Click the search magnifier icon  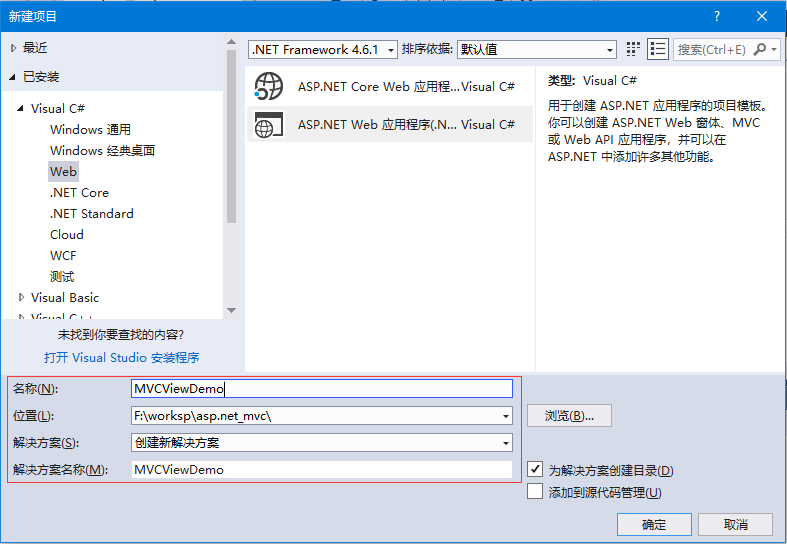point(761,49)
